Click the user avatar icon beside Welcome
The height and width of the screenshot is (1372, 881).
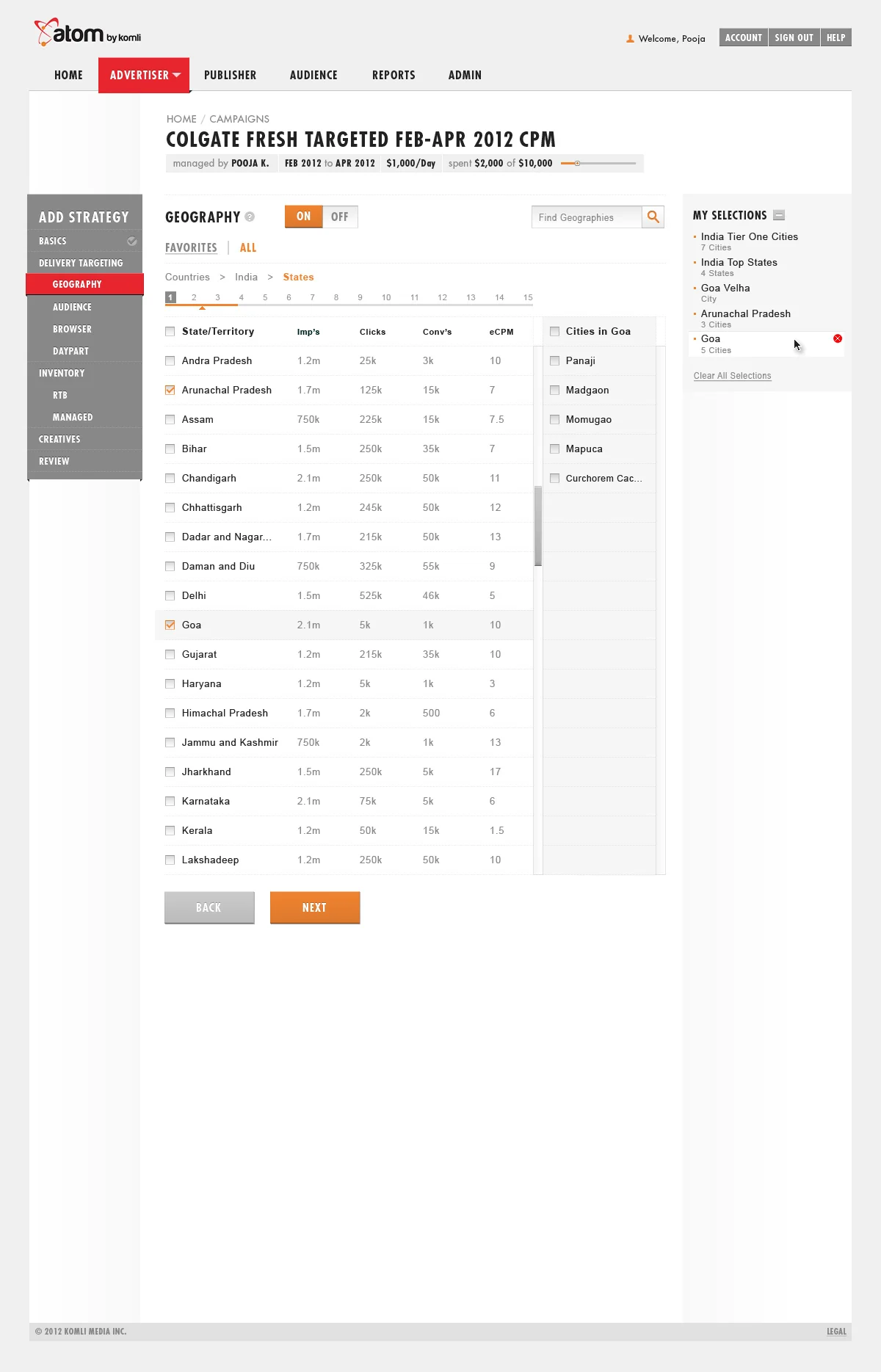[x=630, y=39]
